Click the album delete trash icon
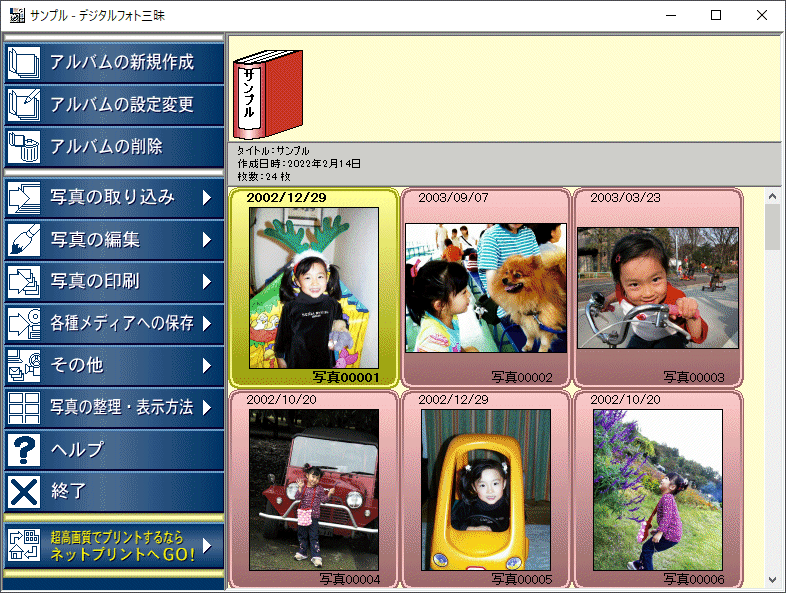Screen dimensions: 786x593 24,147
